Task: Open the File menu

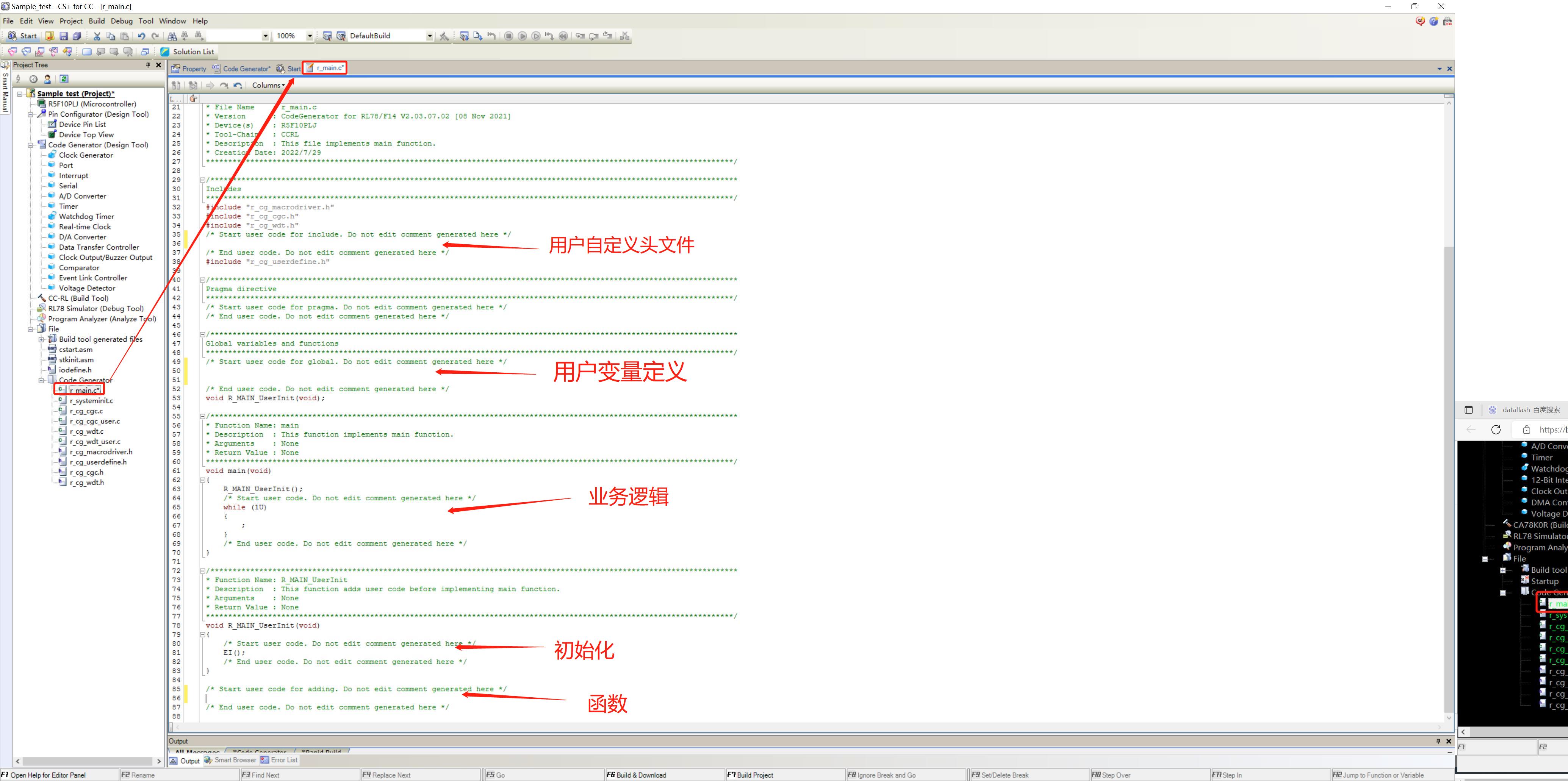Action: click(8, 21)
